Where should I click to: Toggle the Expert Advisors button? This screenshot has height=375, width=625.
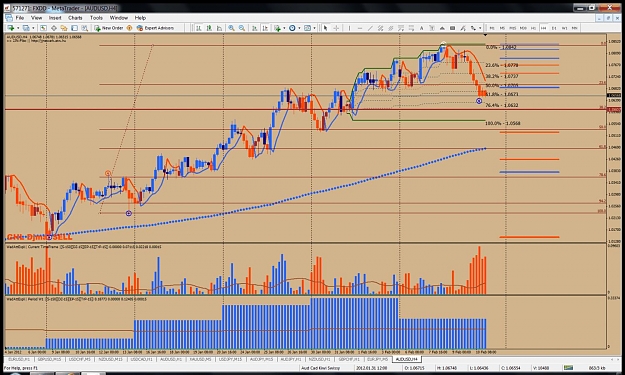tap(155, 28)
